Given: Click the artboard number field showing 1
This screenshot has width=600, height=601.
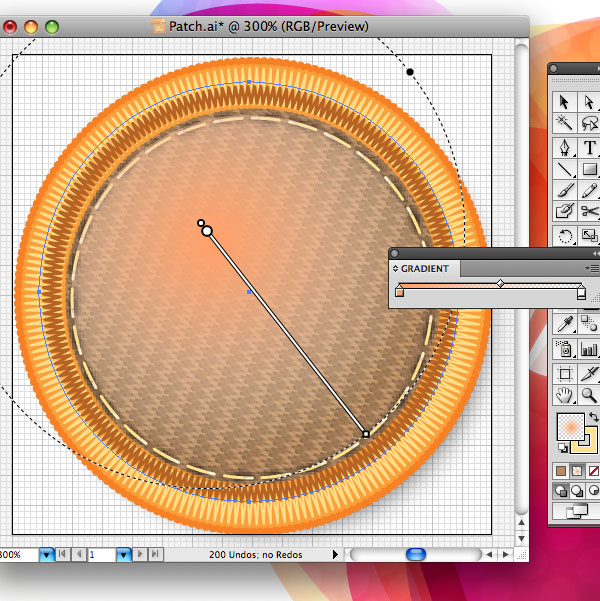Looking at the screenshot, I should tap(101, 554).
